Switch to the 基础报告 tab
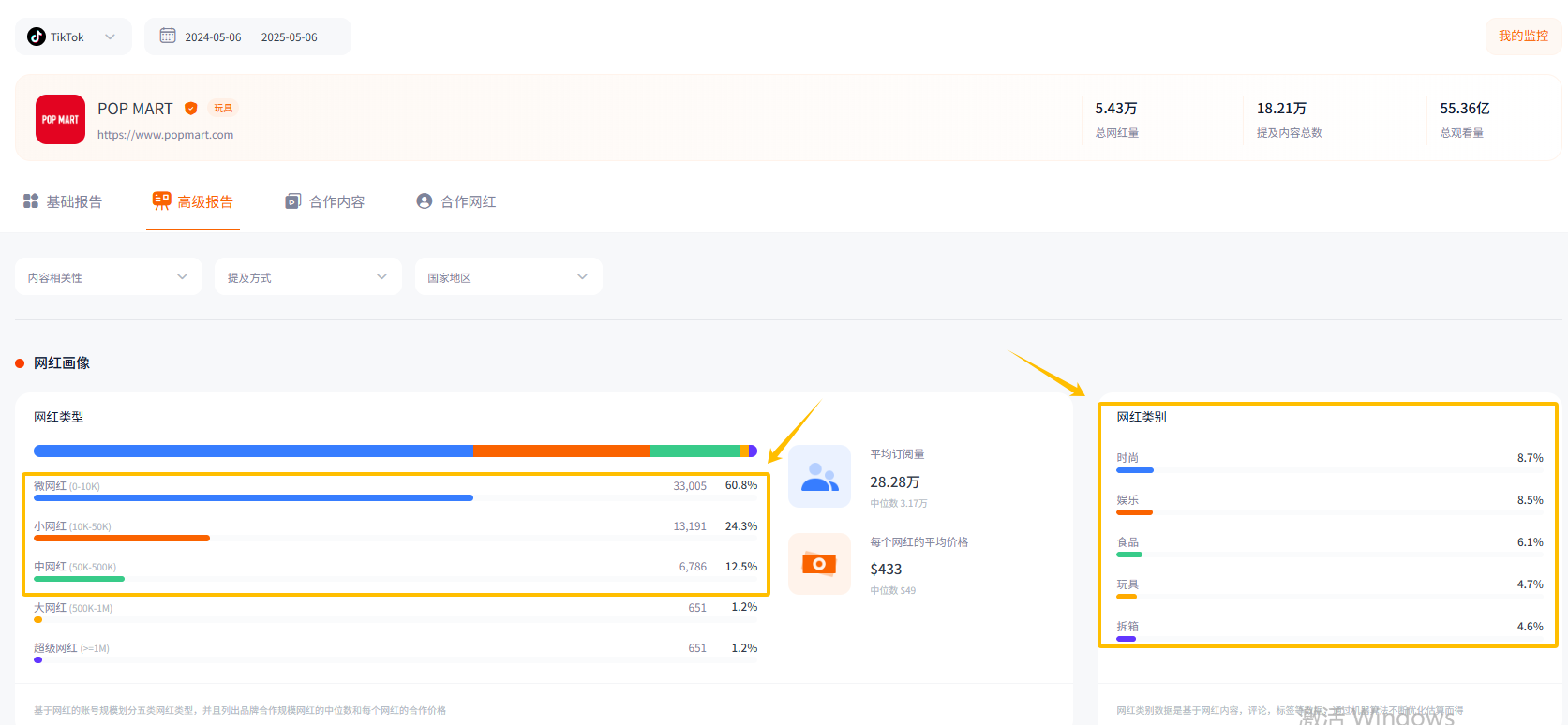Screen dimensions: 1568x725 pyautogui.click(x=64, y=202)
